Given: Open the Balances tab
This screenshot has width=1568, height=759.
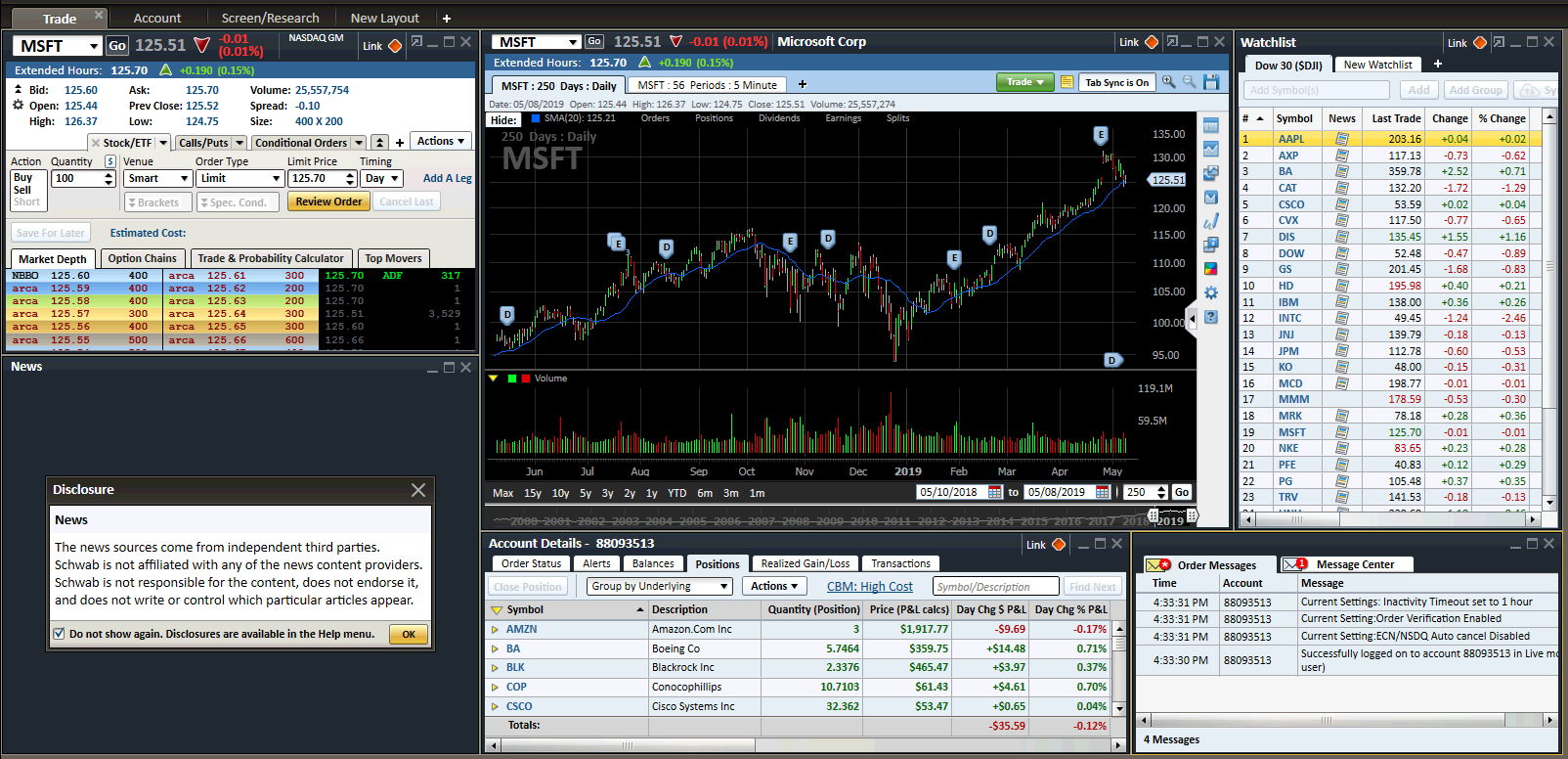Looking at the screenshot, I should 653,563.
